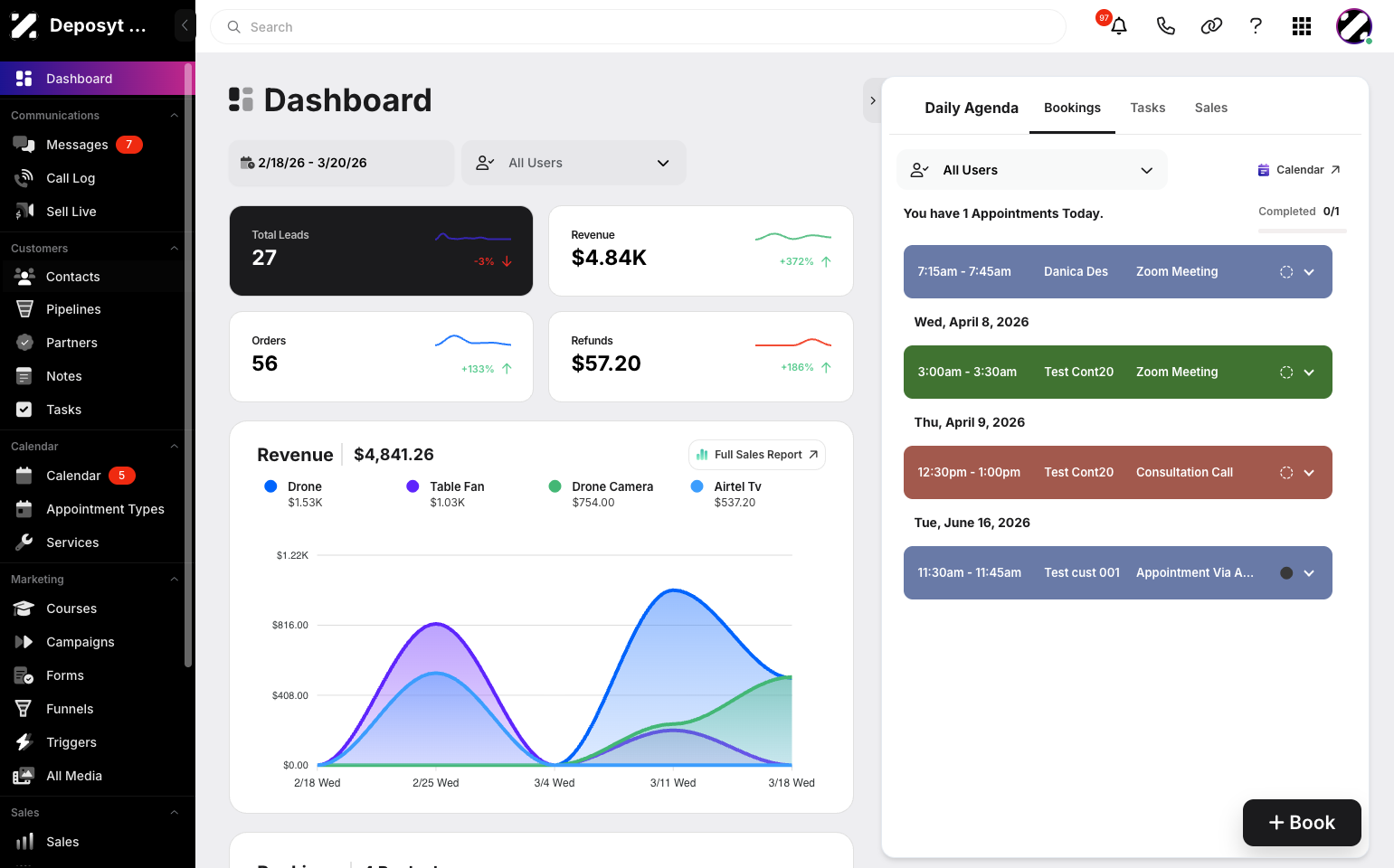Image resolution: width=1394 pixels, height=868 pixels.
Task: Open All Users dropdown in Daily Agenda
Action: click(1032, 170)
